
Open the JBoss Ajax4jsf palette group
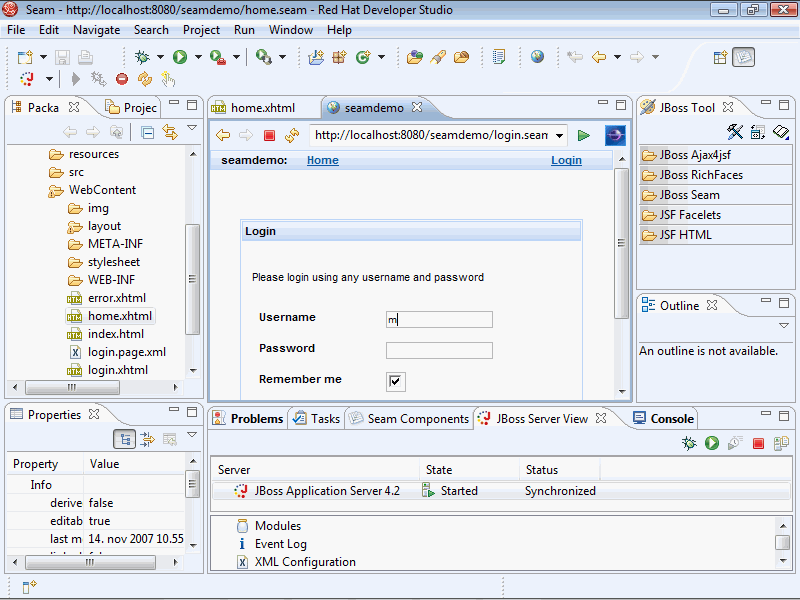(715, 155)
